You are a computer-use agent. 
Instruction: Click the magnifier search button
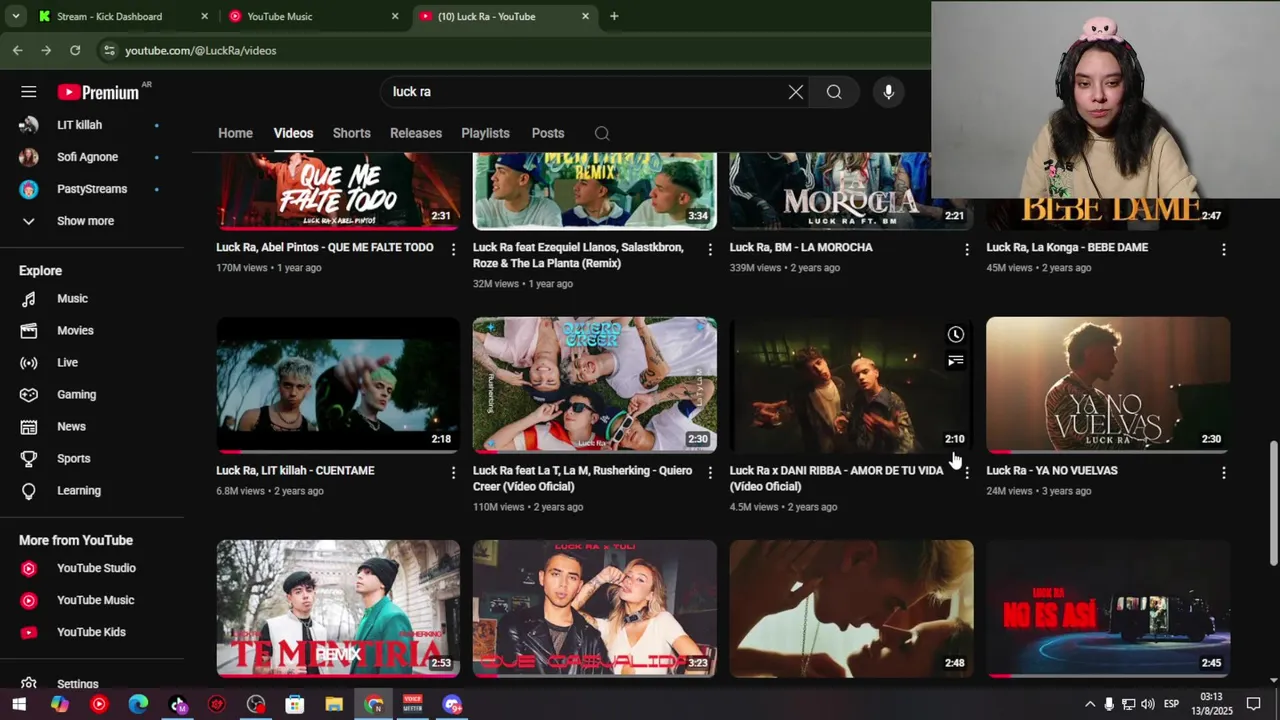tap(834, 92)
